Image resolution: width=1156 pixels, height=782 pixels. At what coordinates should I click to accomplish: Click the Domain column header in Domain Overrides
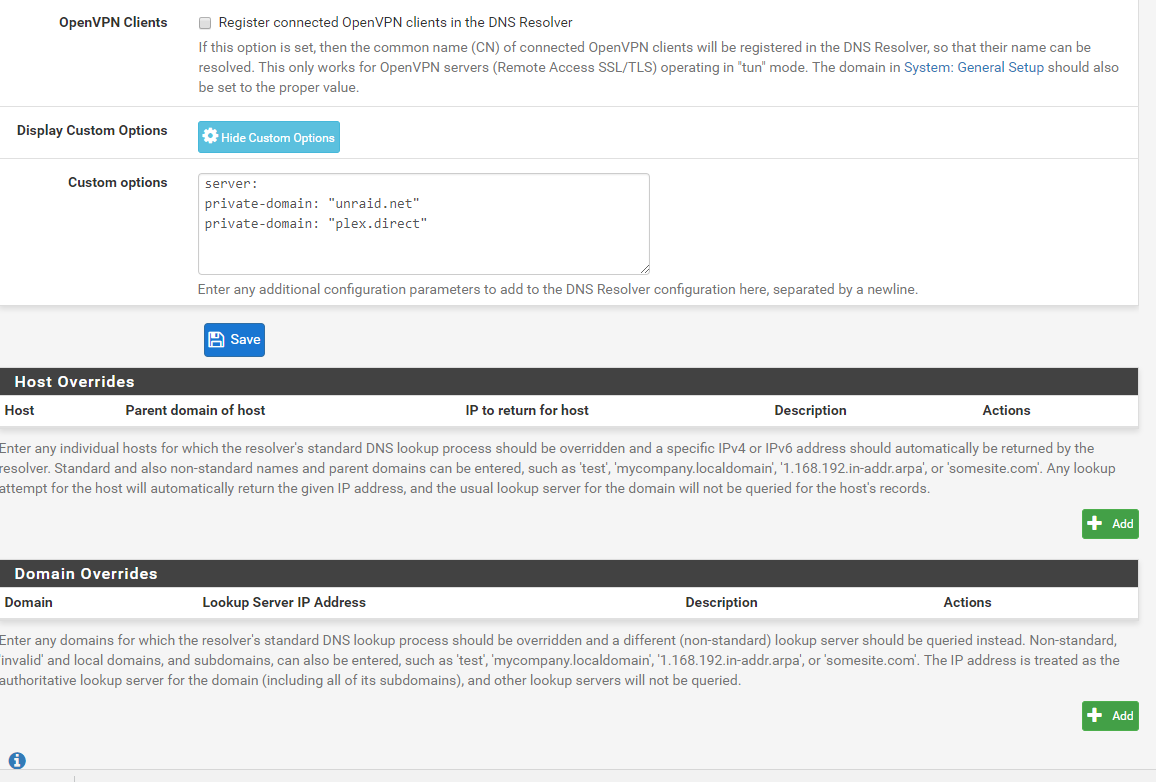pyautogui.click(x=28, y=602)
